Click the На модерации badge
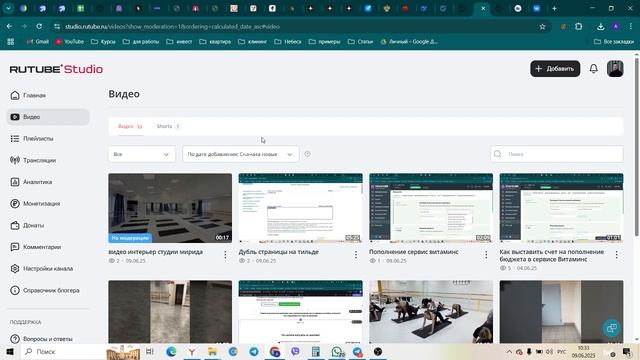 pyautogui.click(x=130, y=238)
